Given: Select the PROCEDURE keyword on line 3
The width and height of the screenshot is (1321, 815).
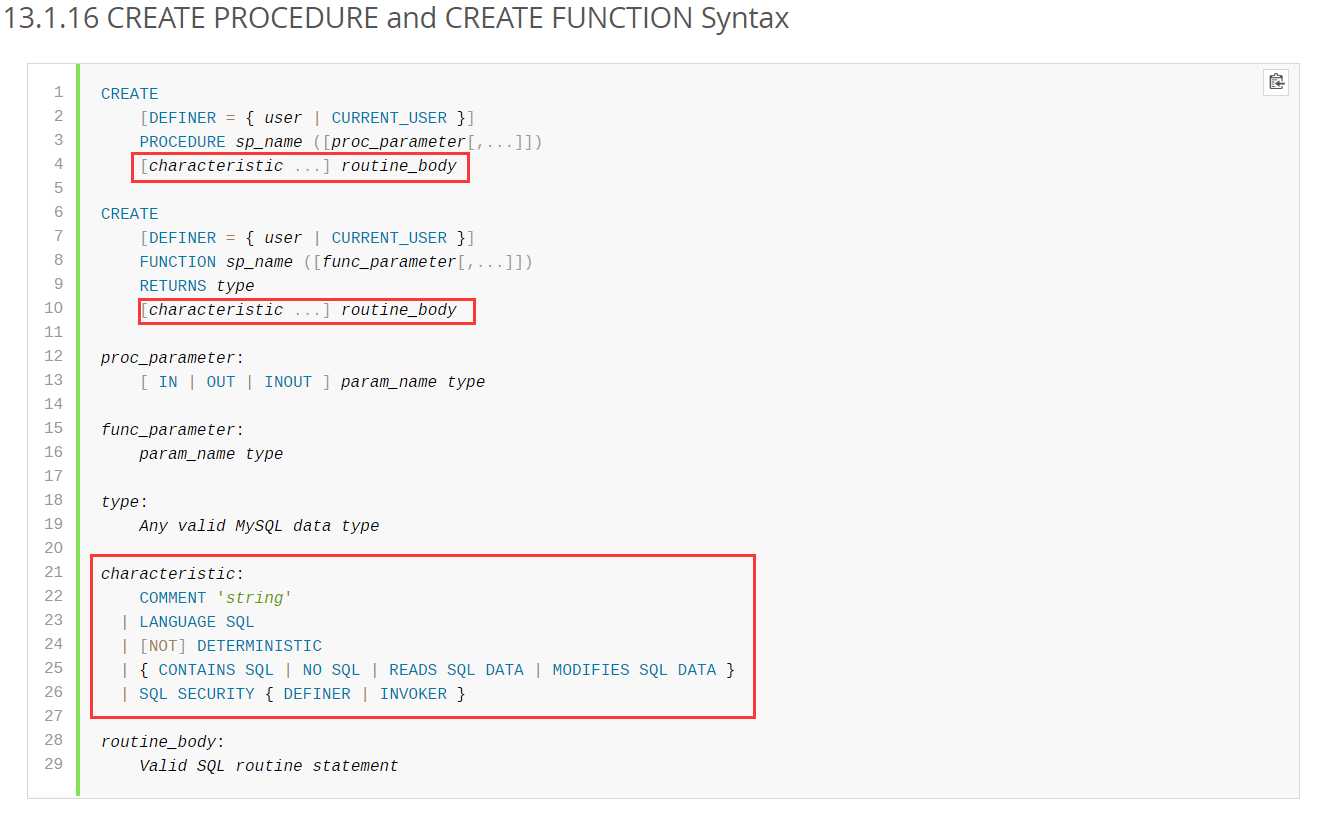Looking at the screenshot, I should click(x=183, y=142).
